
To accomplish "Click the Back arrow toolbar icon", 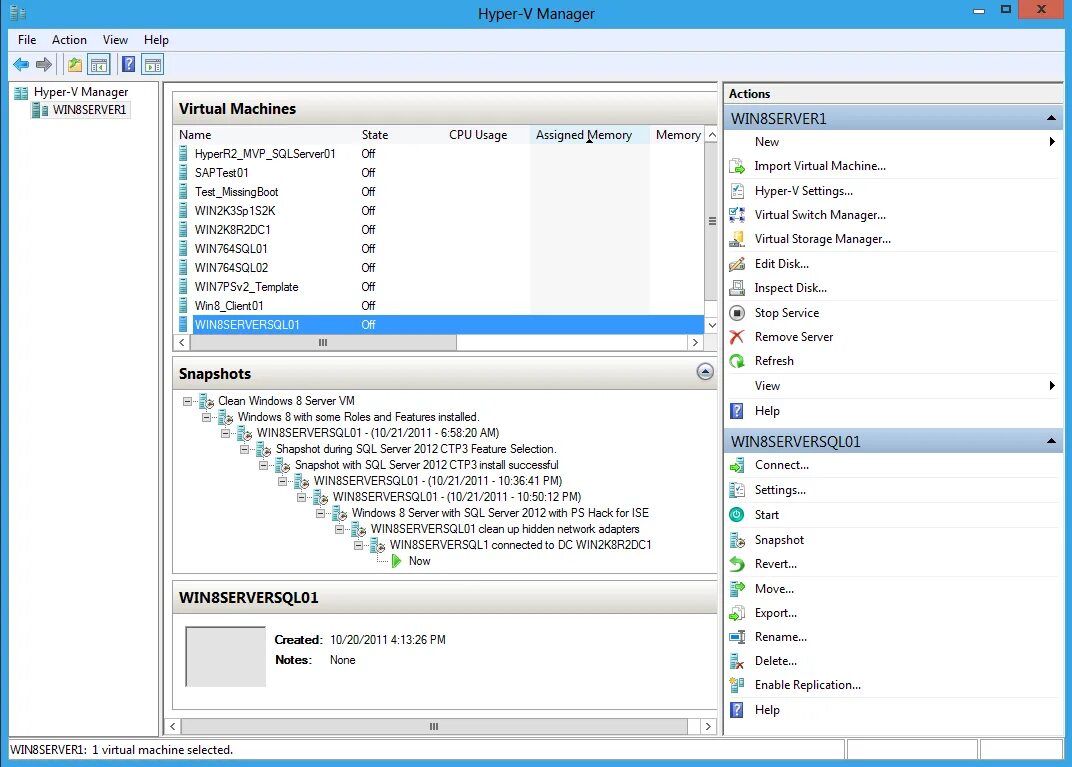I will coord(21,65).
